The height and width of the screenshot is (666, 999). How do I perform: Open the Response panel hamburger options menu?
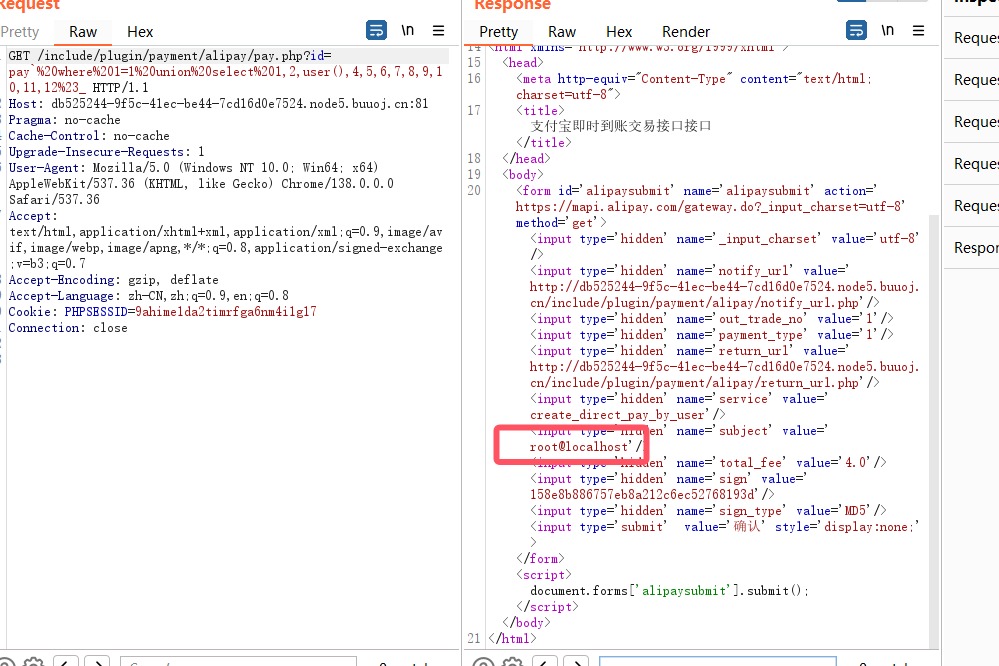coord(918,30)
